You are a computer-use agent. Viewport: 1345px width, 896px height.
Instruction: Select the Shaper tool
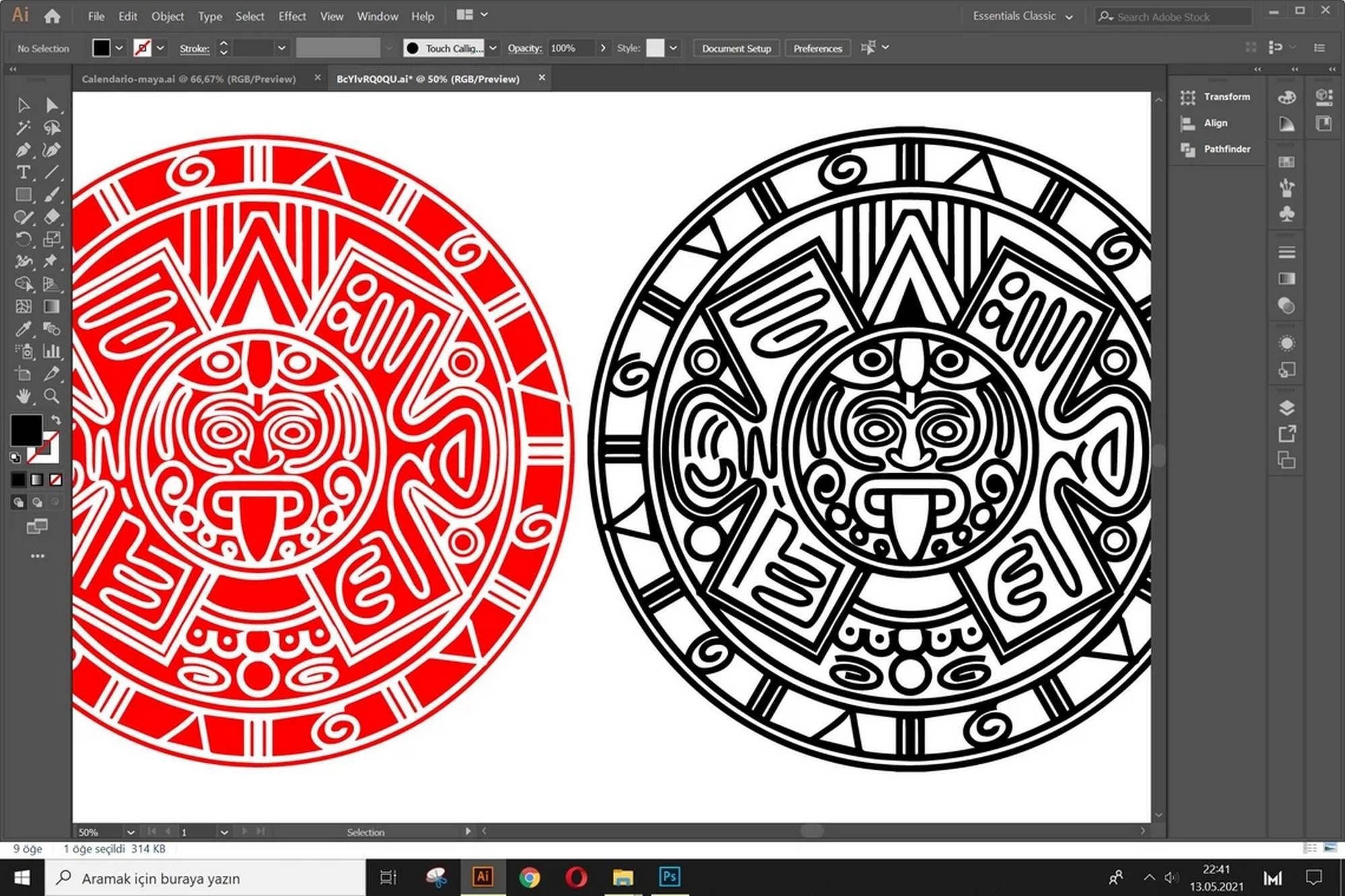click(x=24, y=216)
